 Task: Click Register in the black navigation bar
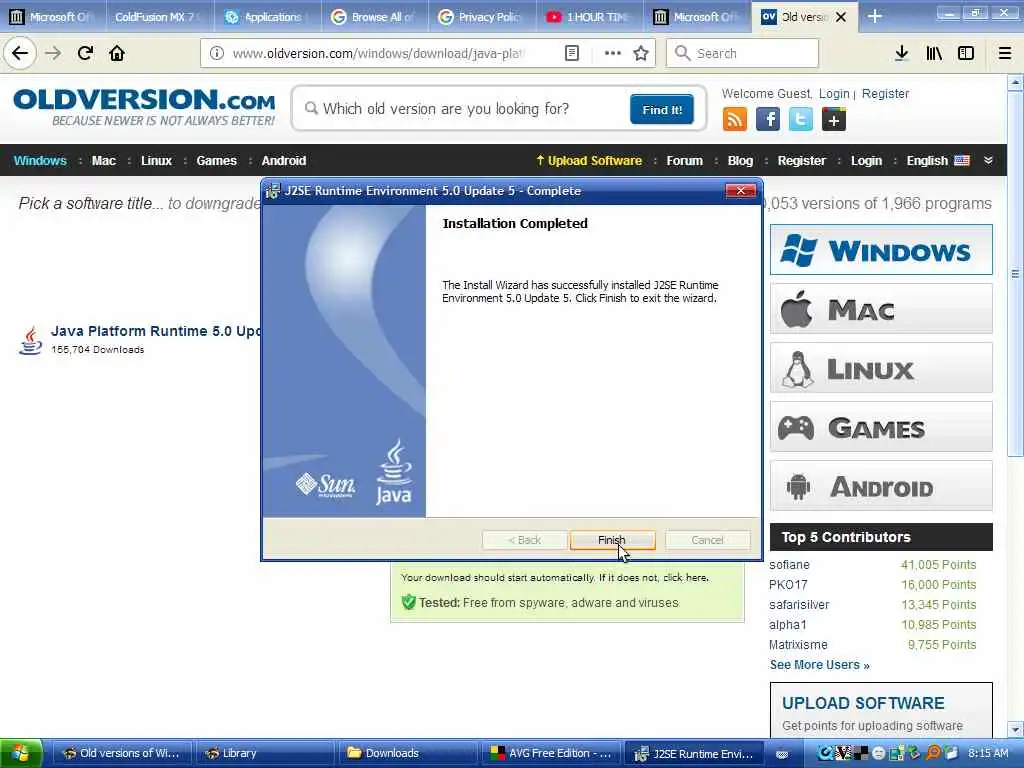(801, 161)
